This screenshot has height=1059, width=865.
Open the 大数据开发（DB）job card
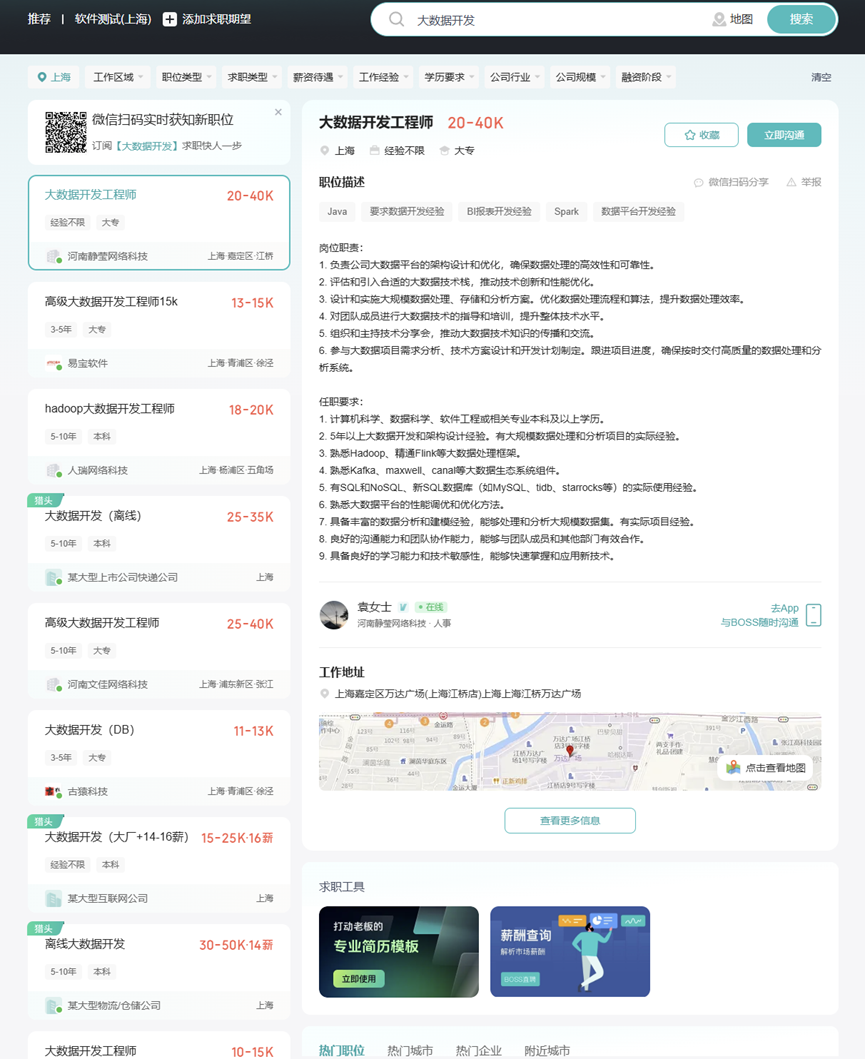point(159,758)
